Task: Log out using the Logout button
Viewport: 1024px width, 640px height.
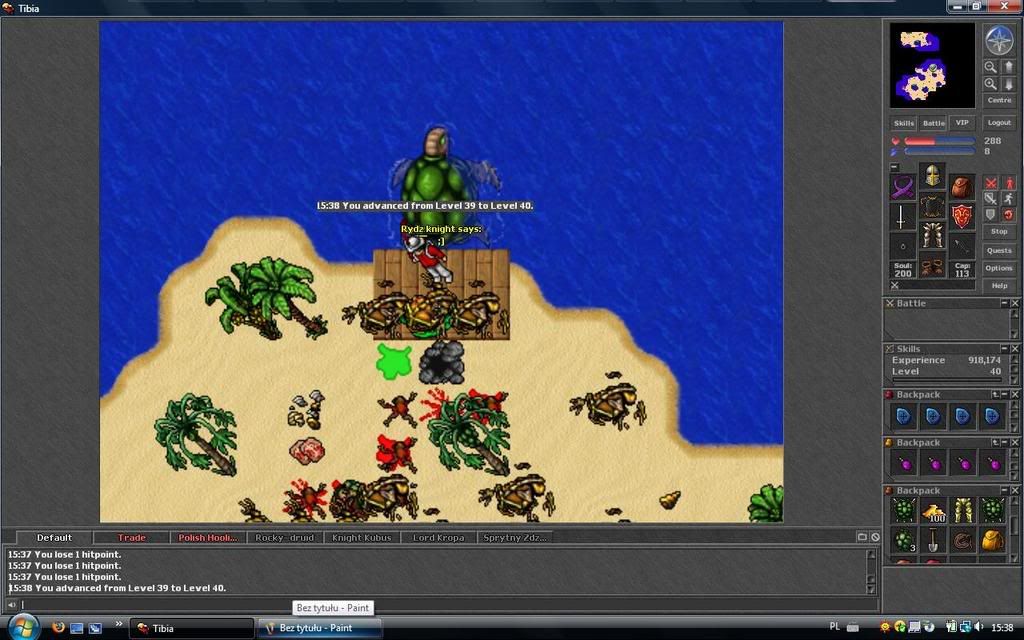Action: (x=999, y=123)
